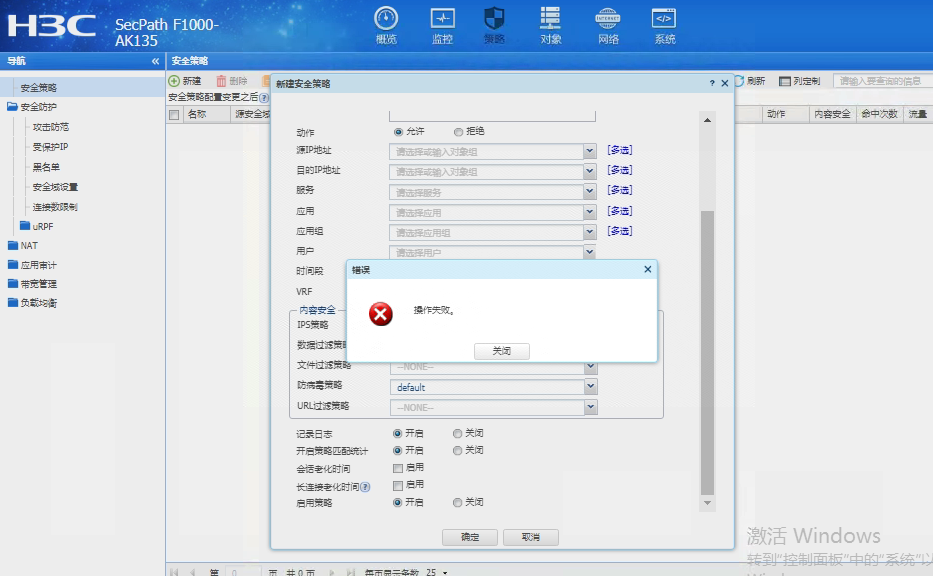This screenshot has height=576, width=933.
Task: Click the 删除 trash icon
Action: (x=221, y=81)
